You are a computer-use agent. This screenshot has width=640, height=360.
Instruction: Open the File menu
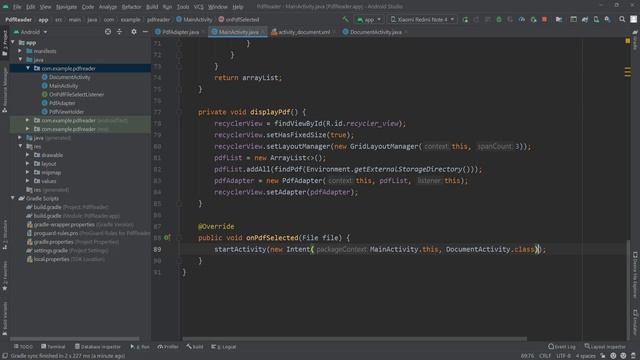(x=17, y=7)
